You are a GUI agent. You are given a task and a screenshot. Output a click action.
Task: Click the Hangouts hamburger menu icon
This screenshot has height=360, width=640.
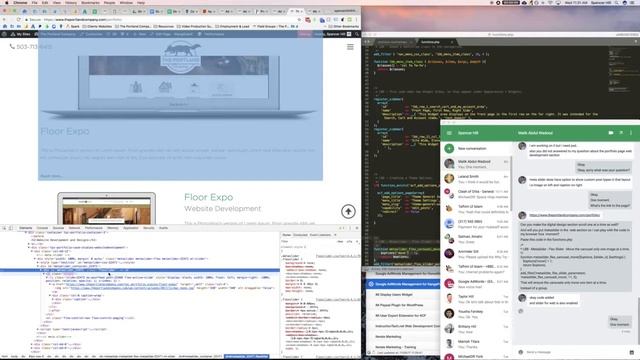coord(449,133)
